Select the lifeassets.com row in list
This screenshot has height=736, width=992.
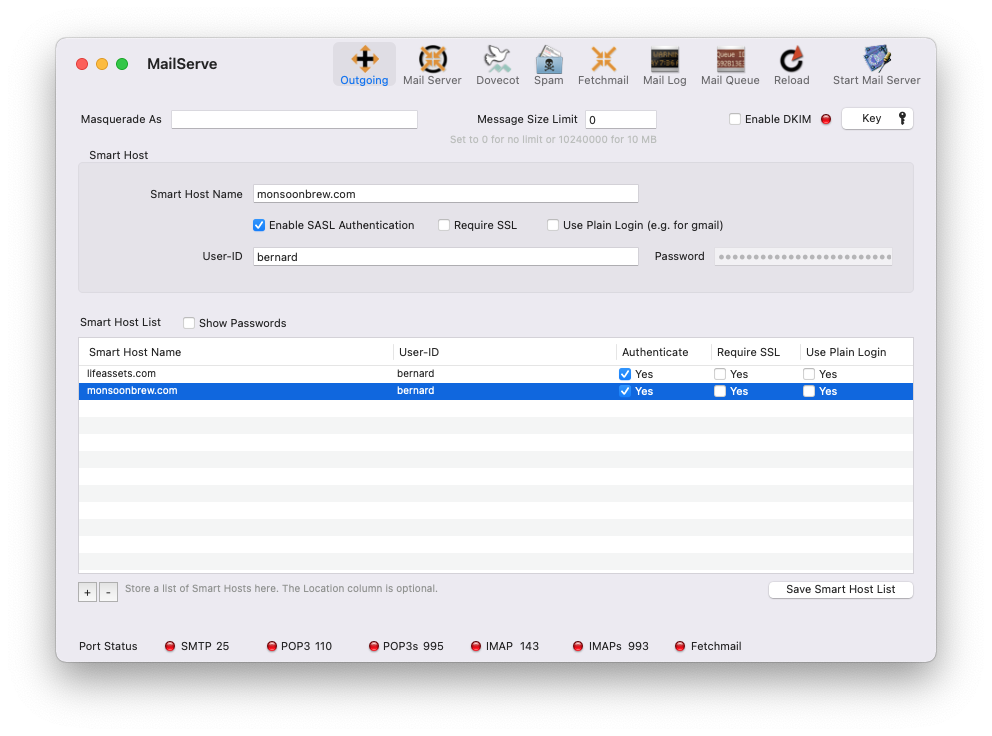pos(240,374)
